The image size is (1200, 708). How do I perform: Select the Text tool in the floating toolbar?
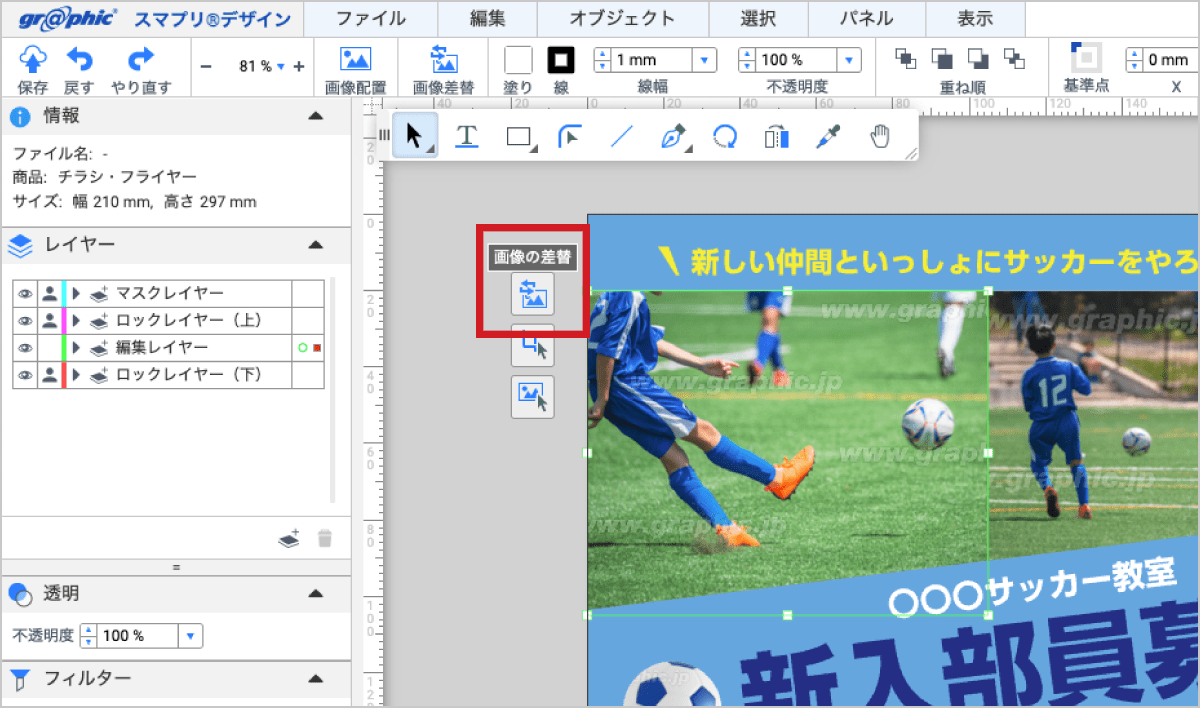[x=466, y=135]
